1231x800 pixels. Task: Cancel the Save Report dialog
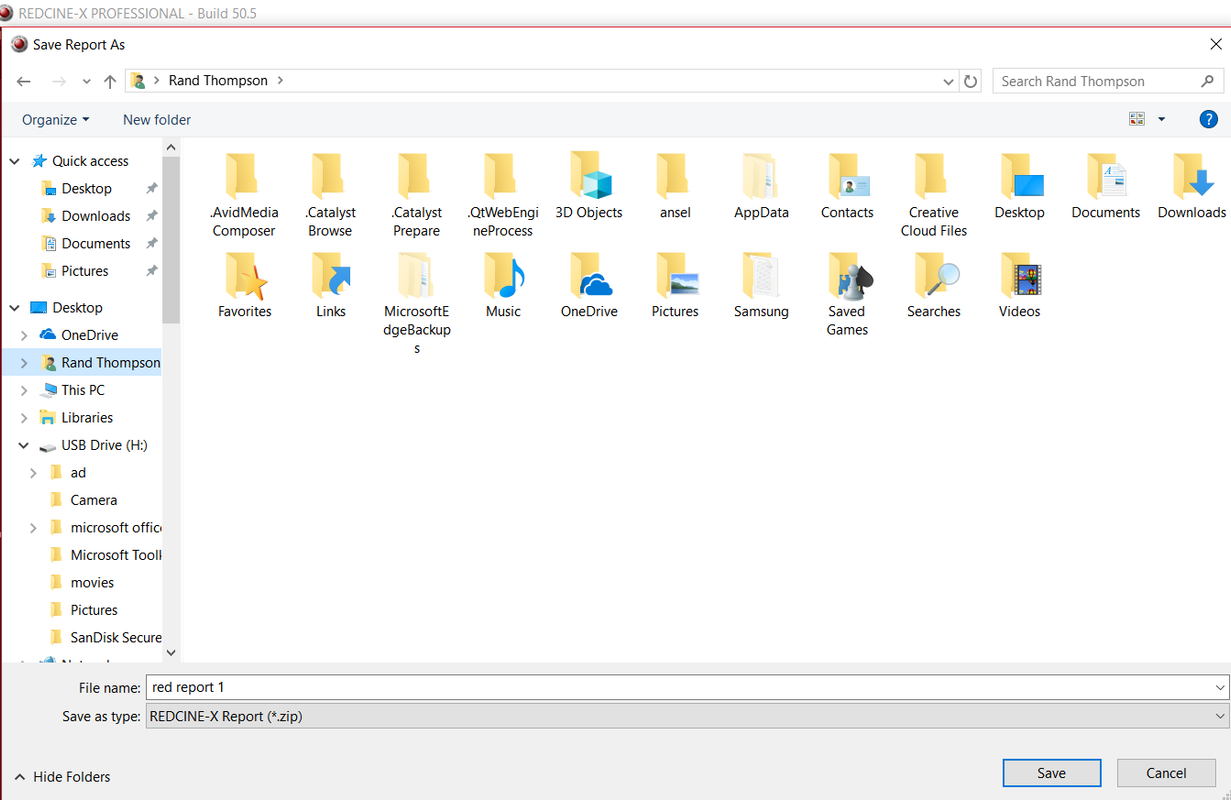pyautogui.click(x=1166, y=773)
